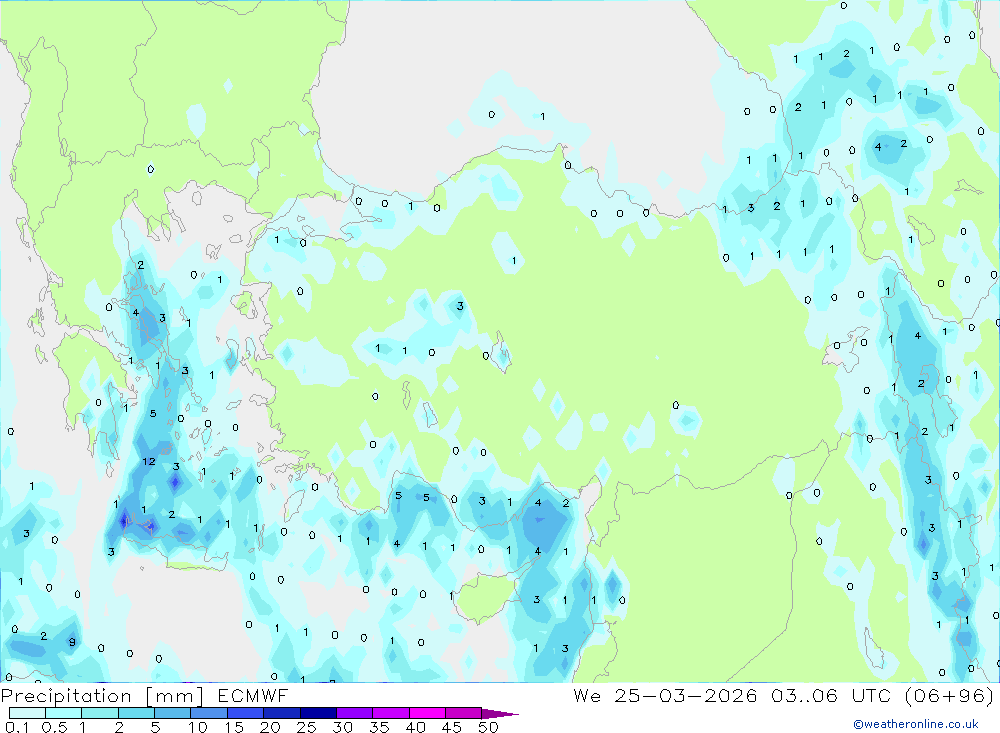Screen dimensions: 1000x733
Task: Select the 2–5 mm legend color swatch
Action: tap(136, 713)
